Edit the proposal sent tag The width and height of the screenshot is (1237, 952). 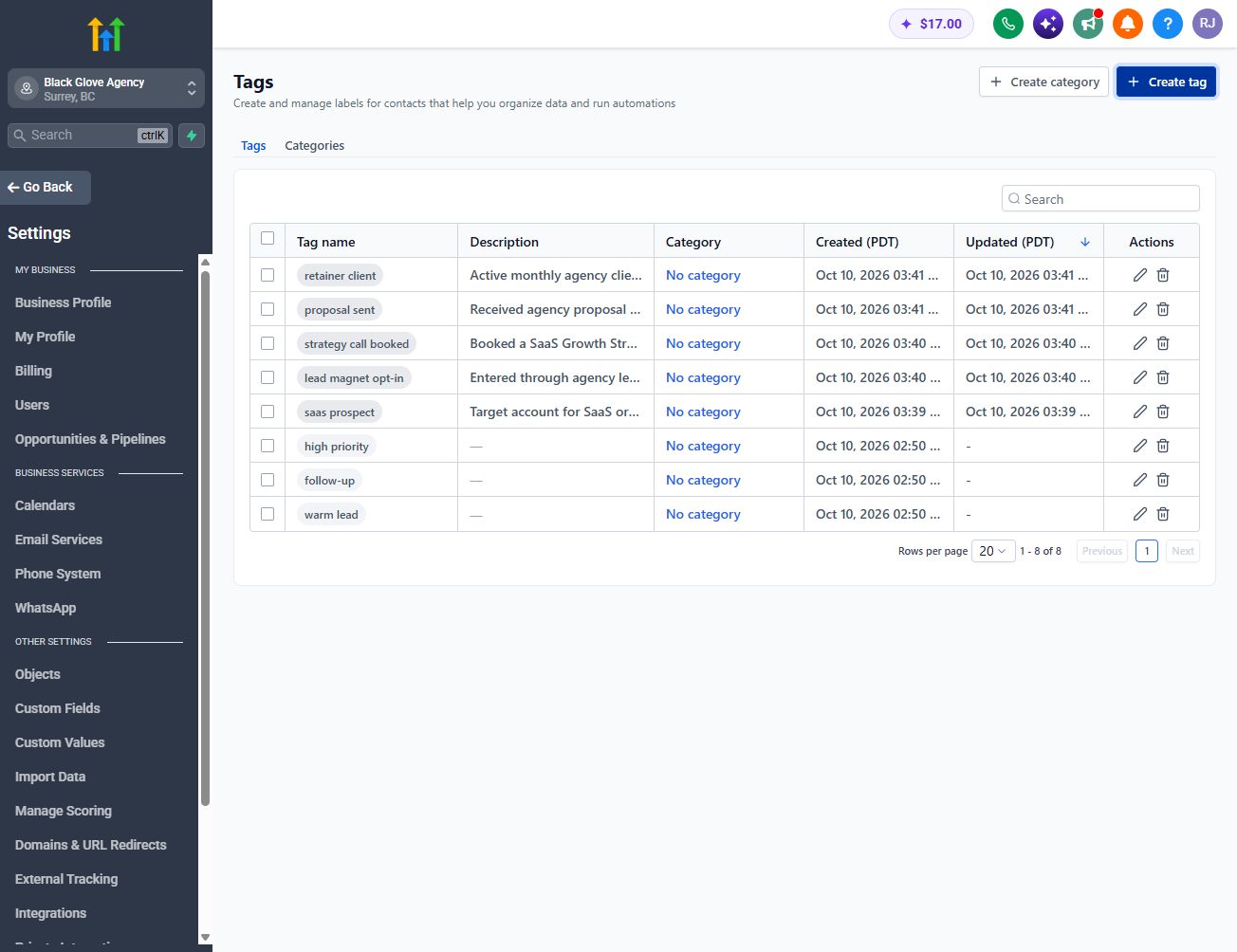1140,309
